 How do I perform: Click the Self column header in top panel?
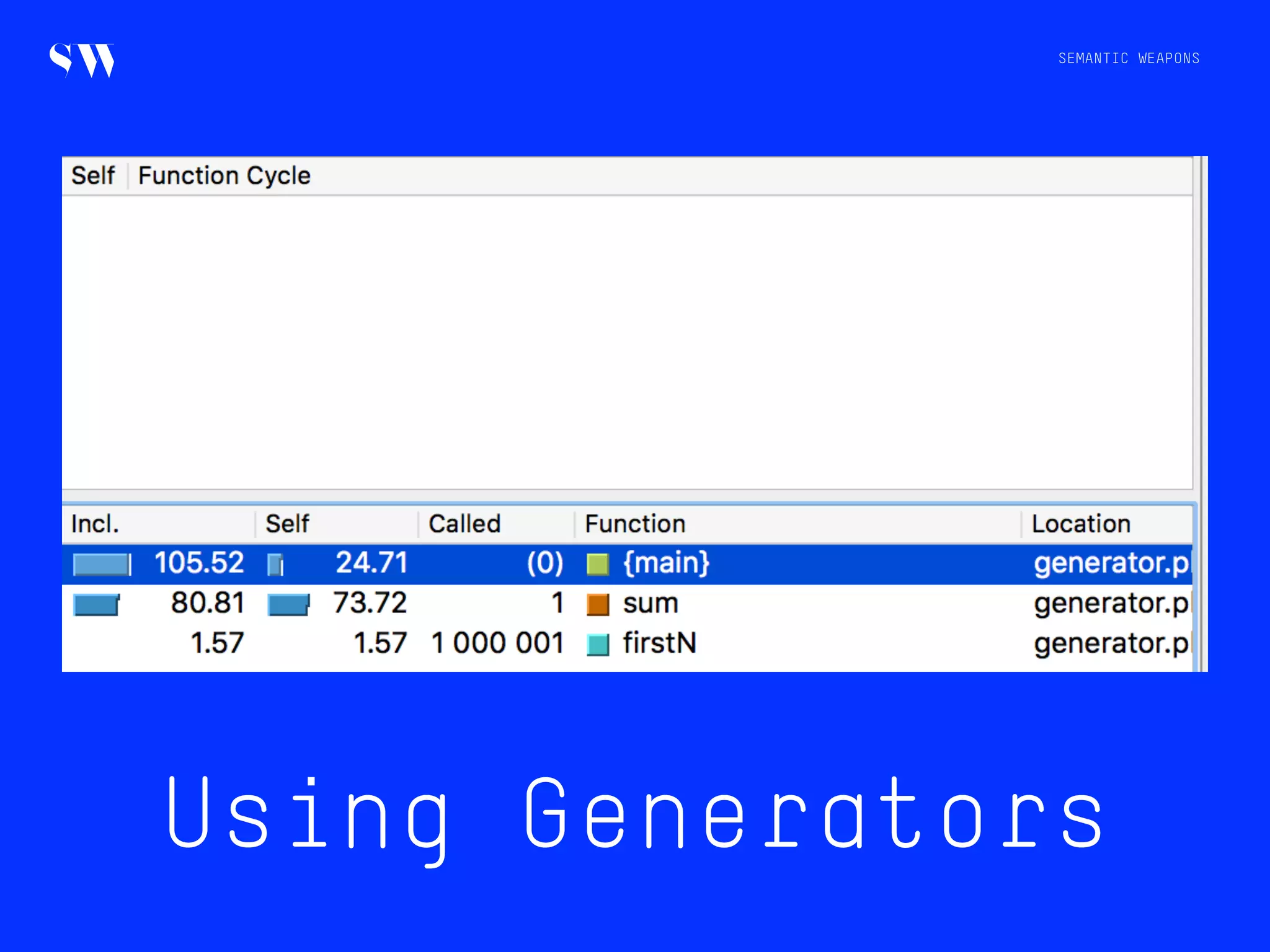coord(94,175)
